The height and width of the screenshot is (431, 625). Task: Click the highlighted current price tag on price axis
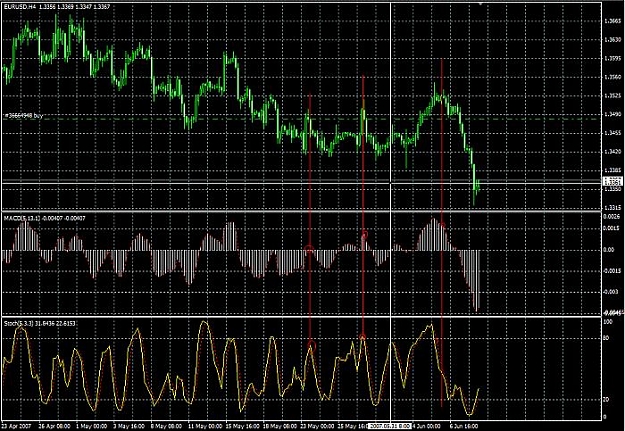613,182
